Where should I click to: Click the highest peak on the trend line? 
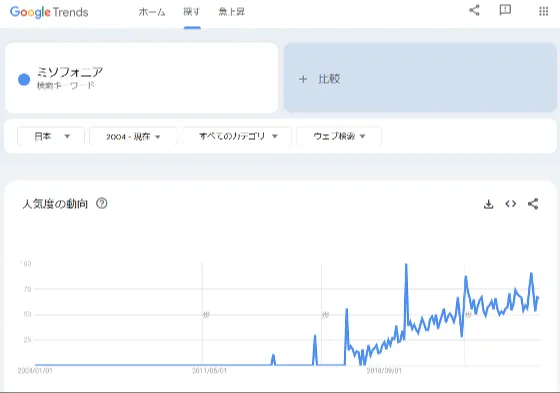point(406,265)
